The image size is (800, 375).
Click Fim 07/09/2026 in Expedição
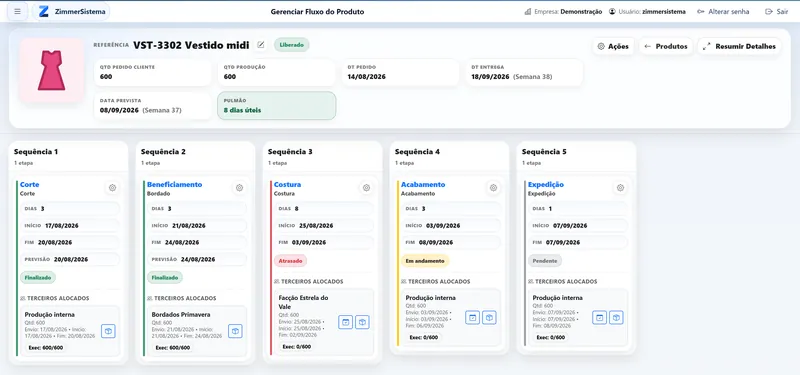coord(578,242)
